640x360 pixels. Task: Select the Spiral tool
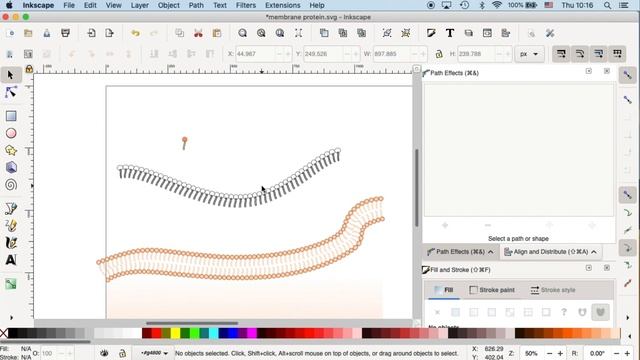point(11,184)
